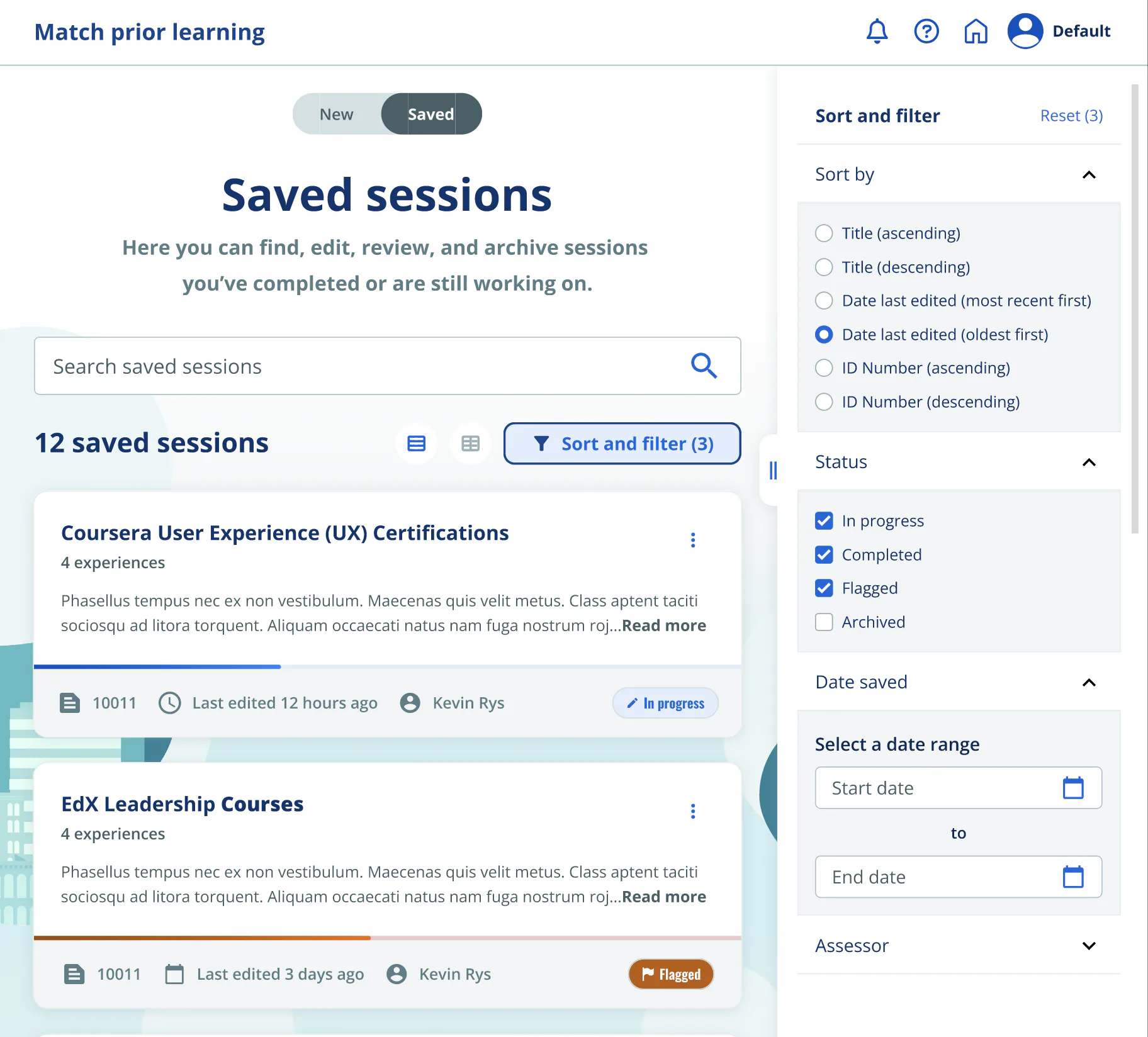Open the help question mark icon
The image size is (1148, 1037).
pos(926,31)
